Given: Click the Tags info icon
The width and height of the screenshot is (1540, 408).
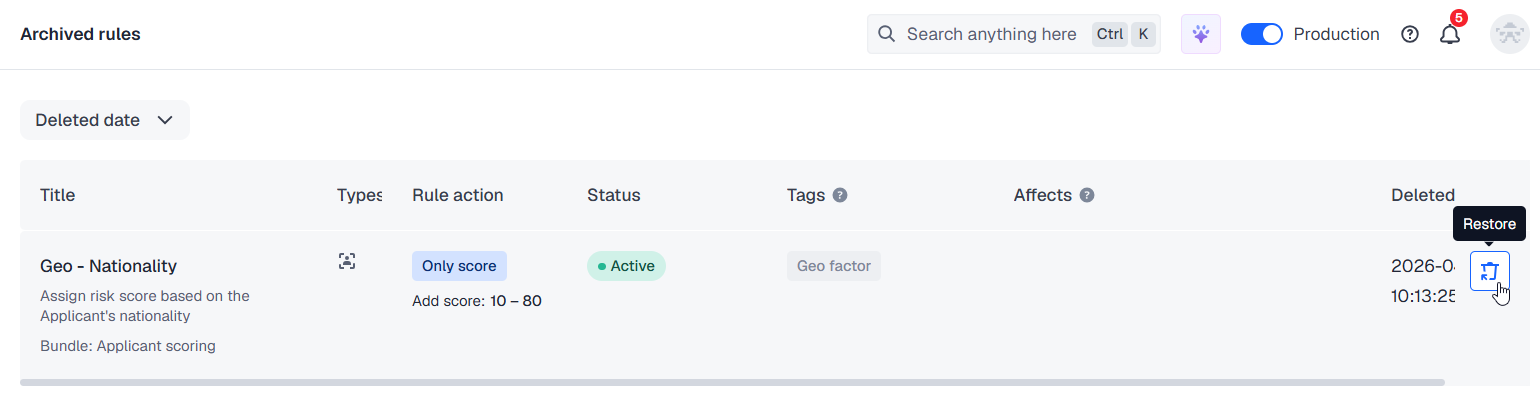Looking at the screenshot, I should coord(840,195).
